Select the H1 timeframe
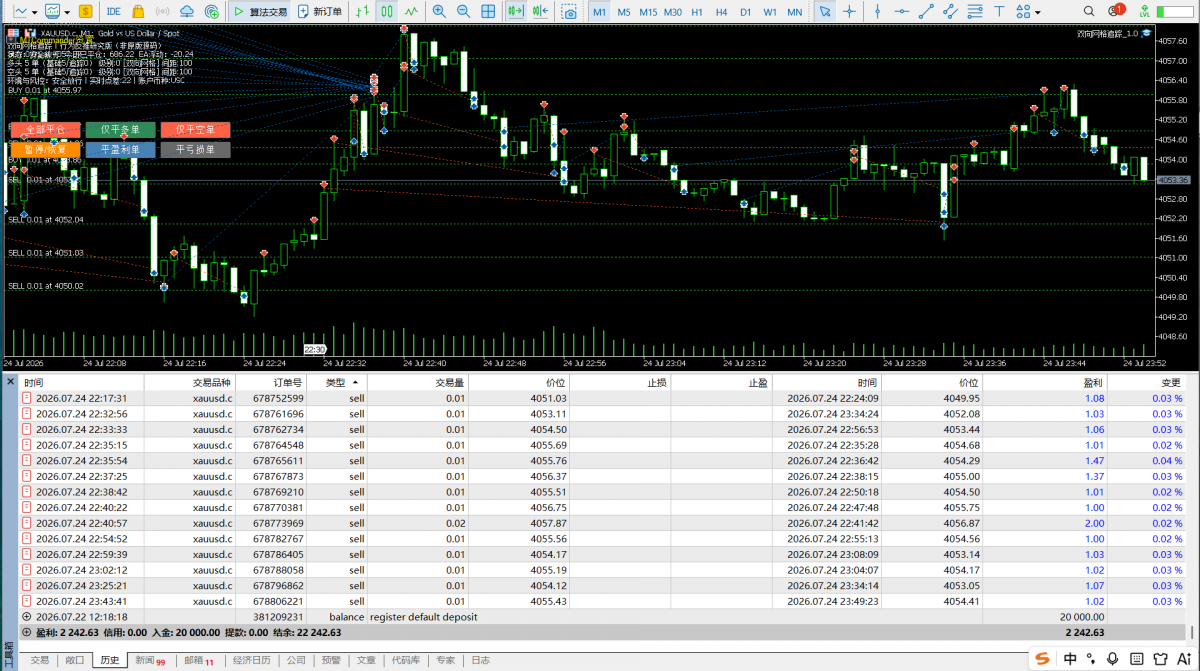Image resolution: width=1200 pixels, height=671 pixels. click(x=697, y=12)
